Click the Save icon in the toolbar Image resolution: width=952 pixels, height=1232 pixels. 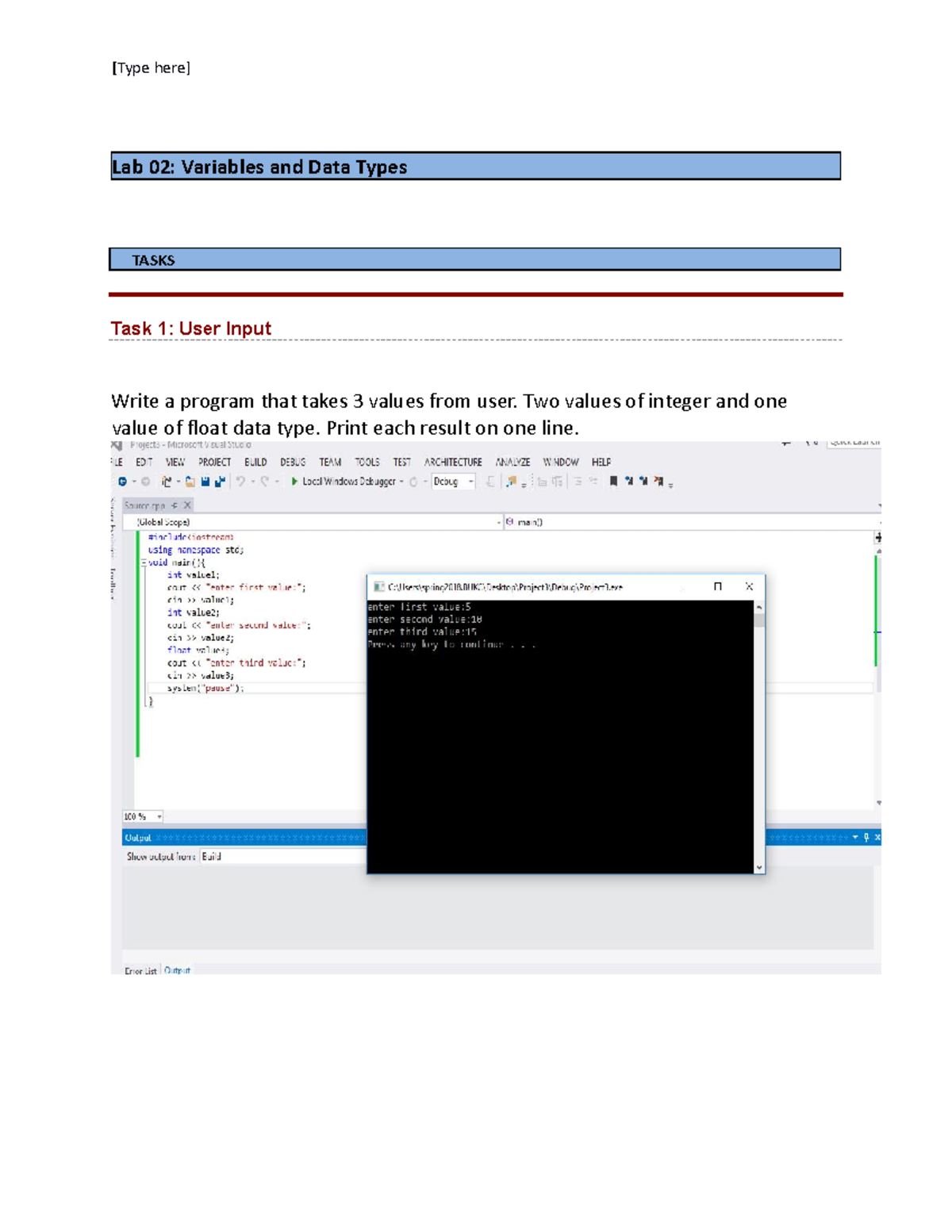coord(207,481)
